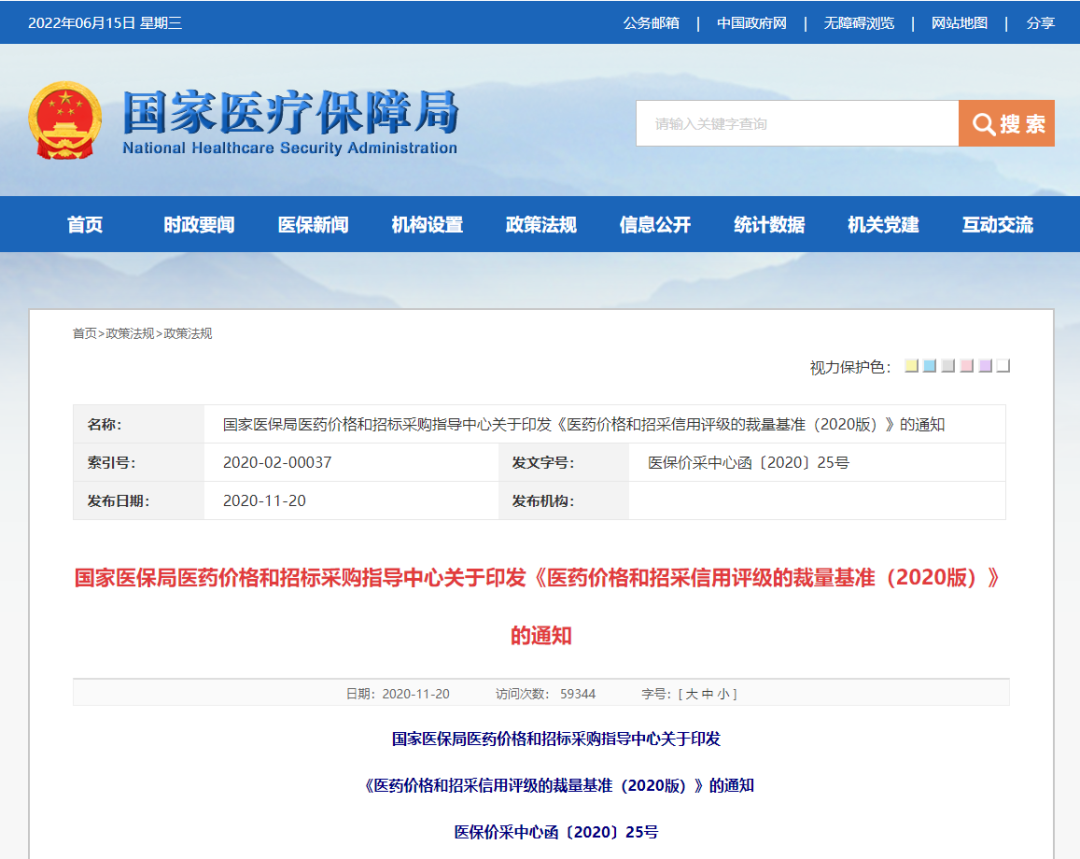Select white eye-protection color swatch
The width and height of the screenshot is (1080, 859).
click(x=1004, y=366)
